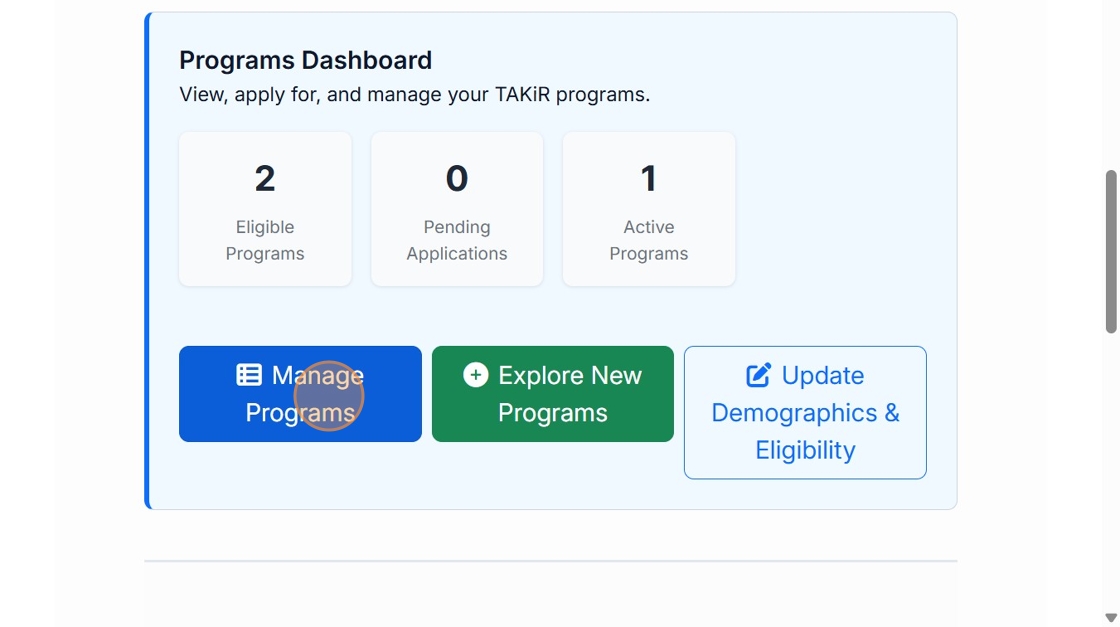The width and height of the screenshot is (1120, 627).
Task: Click the "Eligible Programs" label text
Action: point(265,240)
